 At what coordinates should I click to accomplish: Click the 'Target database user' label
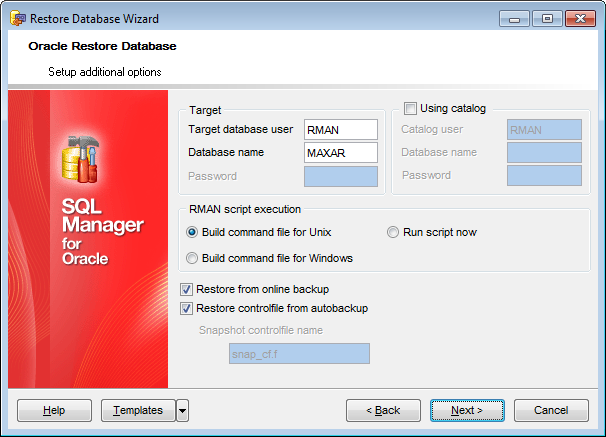pyautogui.click(x=241, y=129)
